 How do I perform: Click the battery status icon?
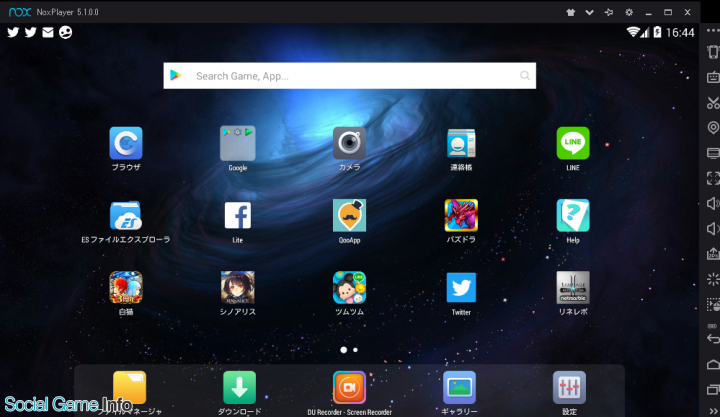click(x=658, y=32)
